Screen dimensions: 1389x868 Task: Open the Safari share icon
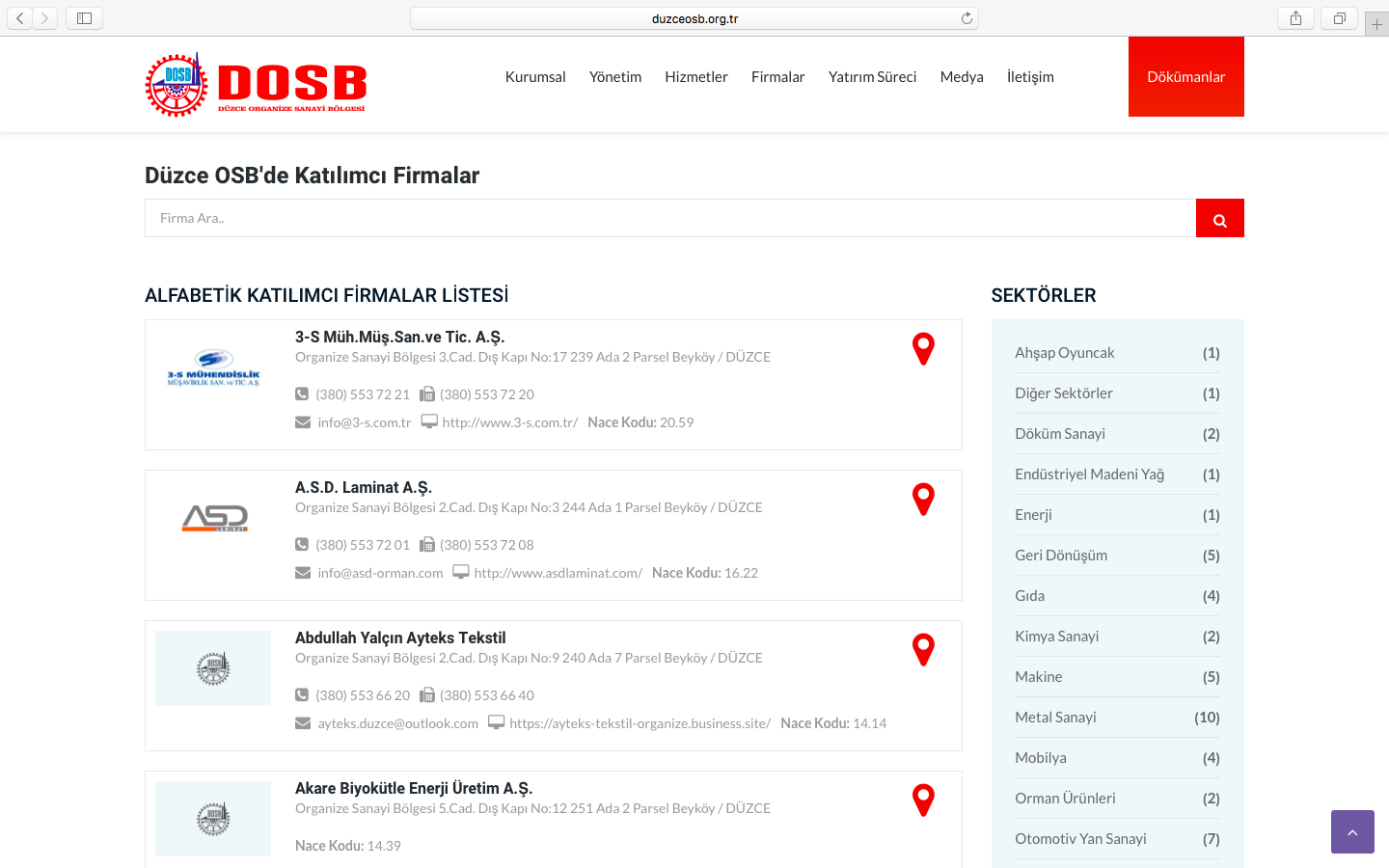[x=1295, y=18]
